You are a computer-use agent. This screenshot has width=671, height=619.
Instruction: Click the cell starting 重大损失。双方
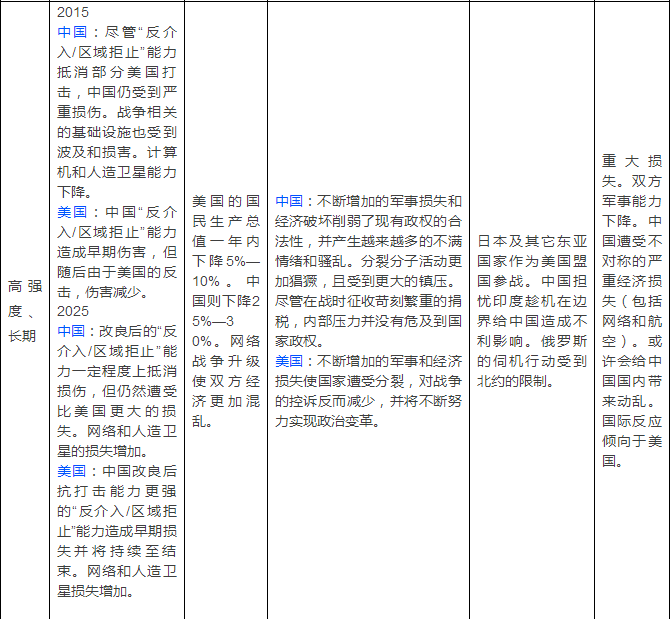[632, 310]
